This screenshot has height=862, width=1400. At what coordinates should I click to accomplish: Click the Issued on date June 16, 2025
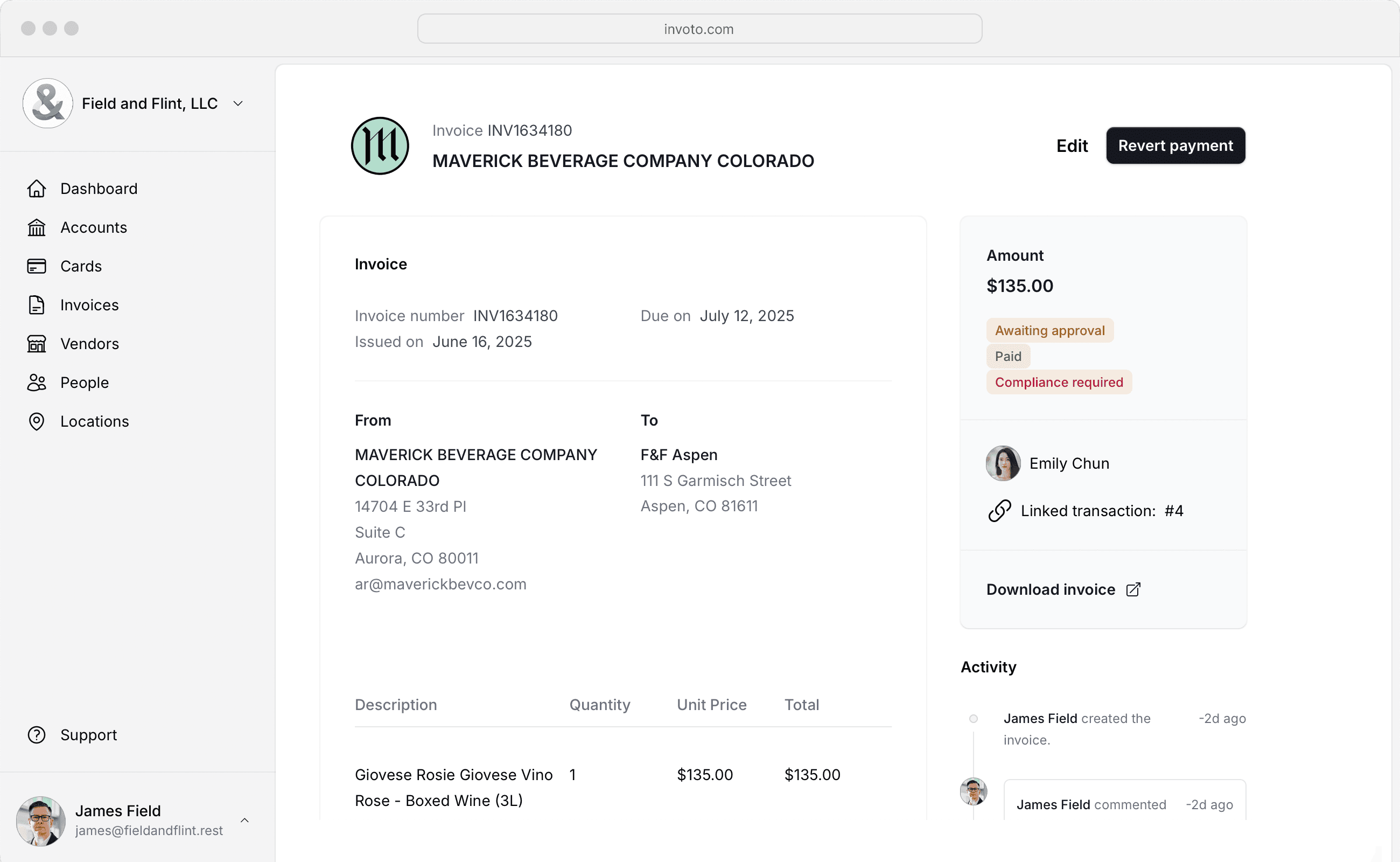482,342
